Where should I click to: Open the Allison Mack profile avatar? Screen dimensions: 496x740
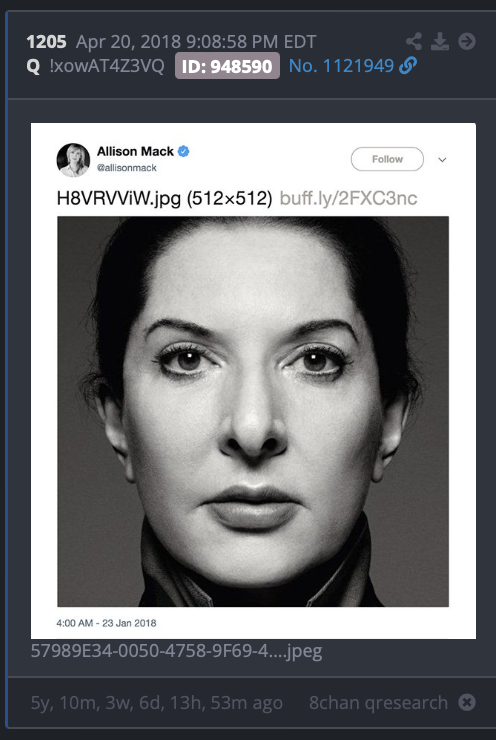pos(73,160)
